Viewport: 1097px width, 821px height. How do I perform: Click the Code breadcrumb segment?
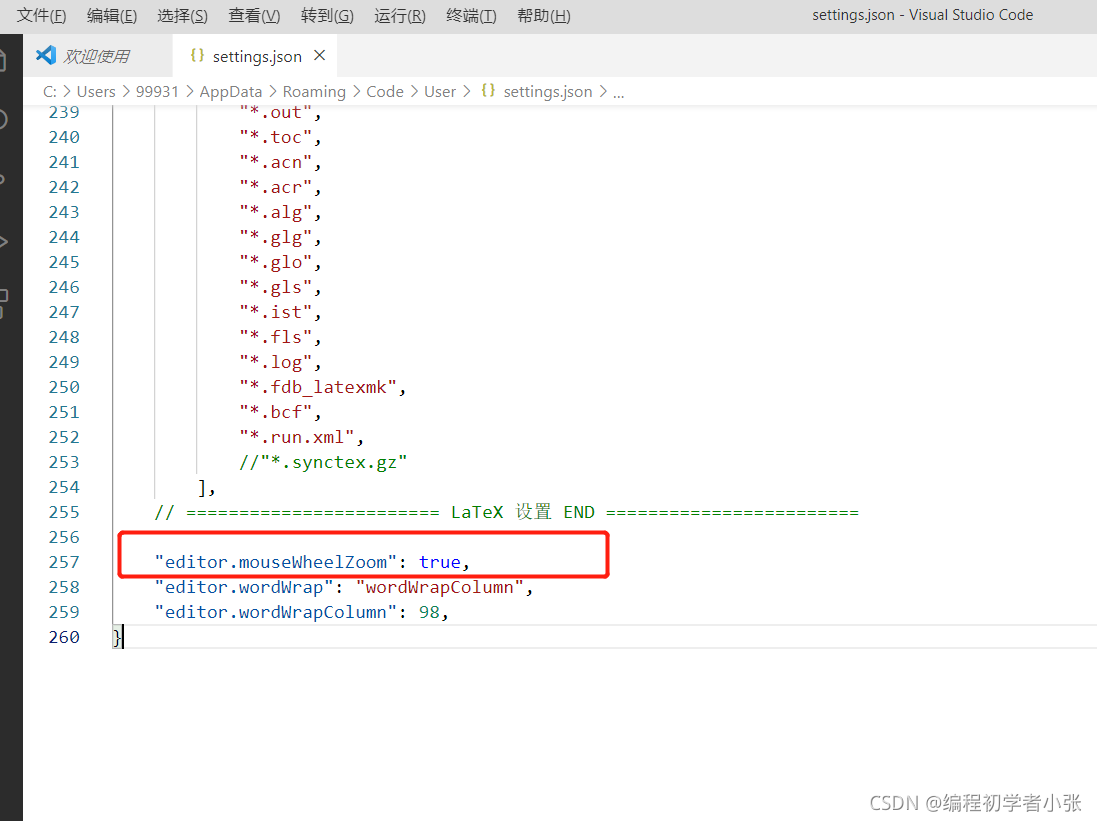click(x=385, y=92)
